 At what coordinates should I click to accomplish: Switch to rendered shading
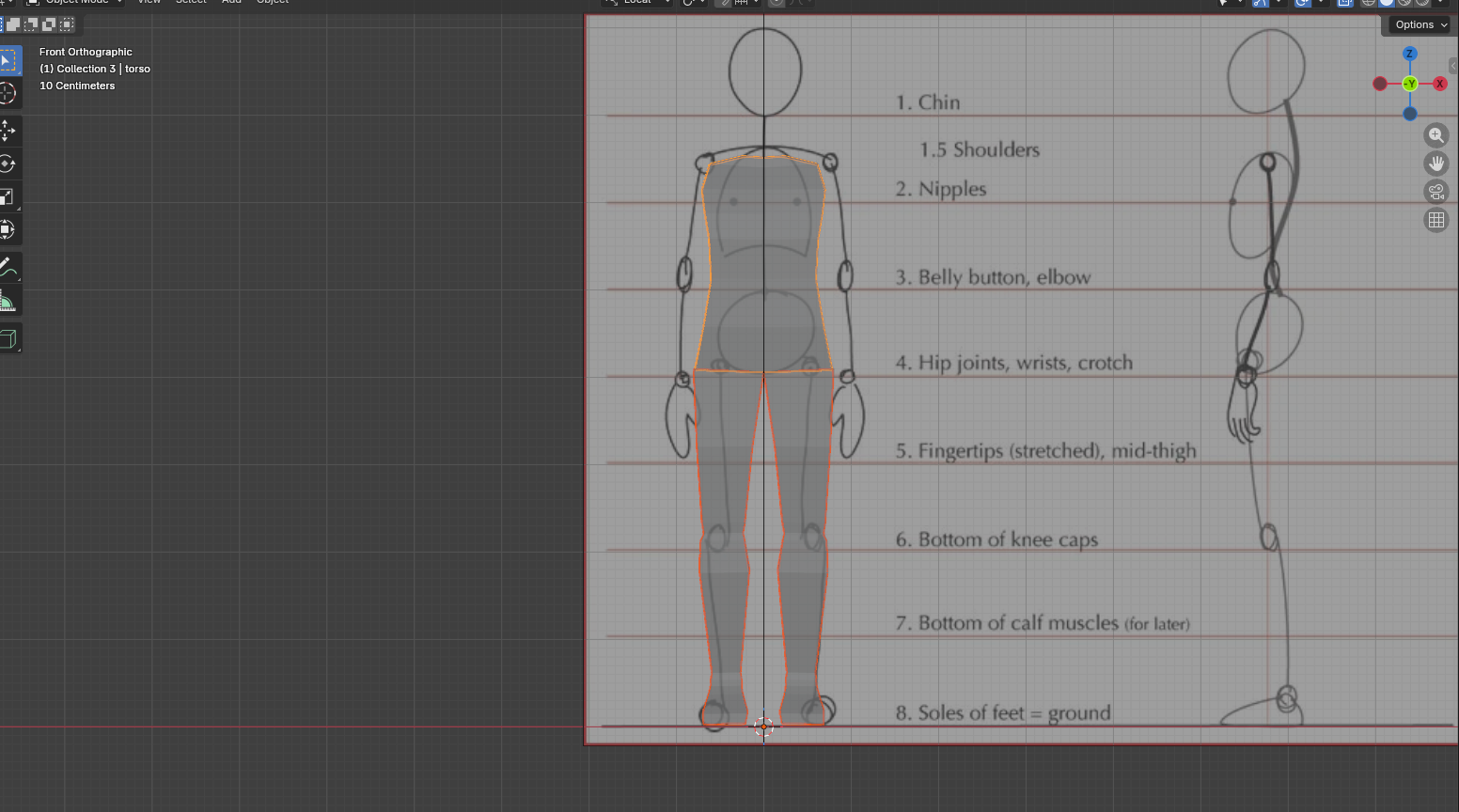pyautogui.click(x=1422, y=2)
